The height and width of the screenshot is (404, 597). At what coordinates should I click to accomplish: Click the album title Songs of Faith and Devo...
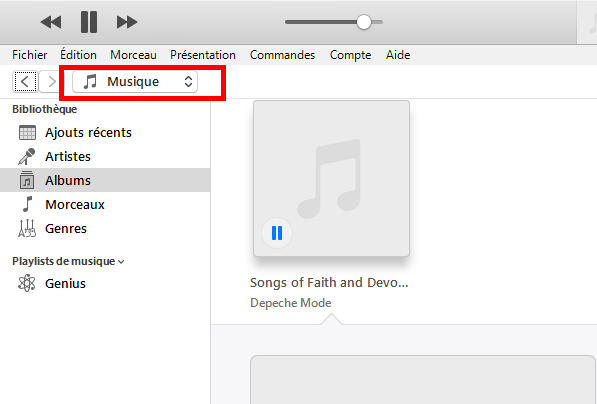point(329,283)
